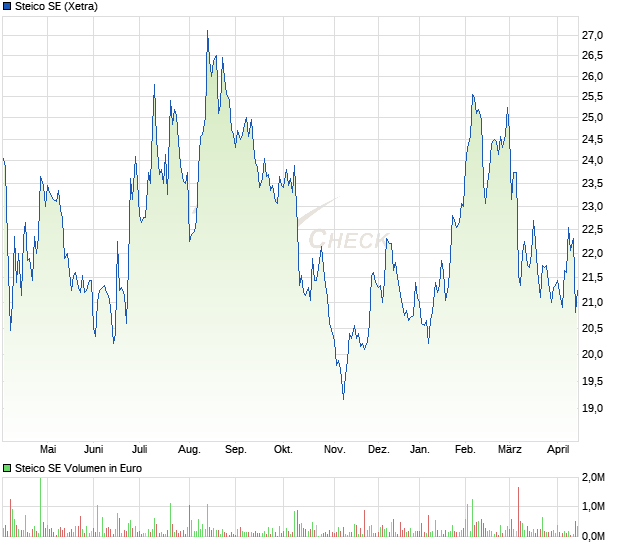Click the August price peak above 27
Image resolution: width=620 pixels, height=546 pixels.
pos(208,31)
